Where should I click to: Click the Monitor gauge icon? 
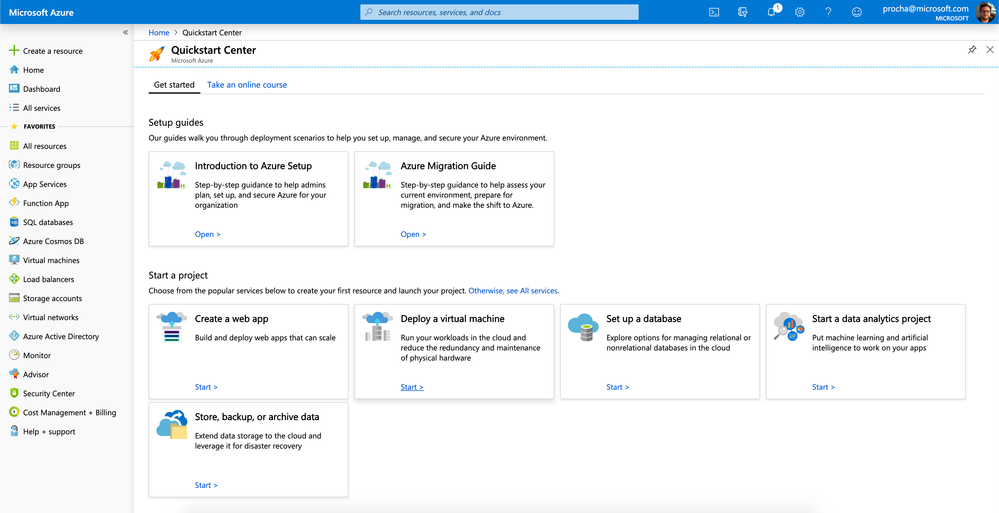coord(13,355)
